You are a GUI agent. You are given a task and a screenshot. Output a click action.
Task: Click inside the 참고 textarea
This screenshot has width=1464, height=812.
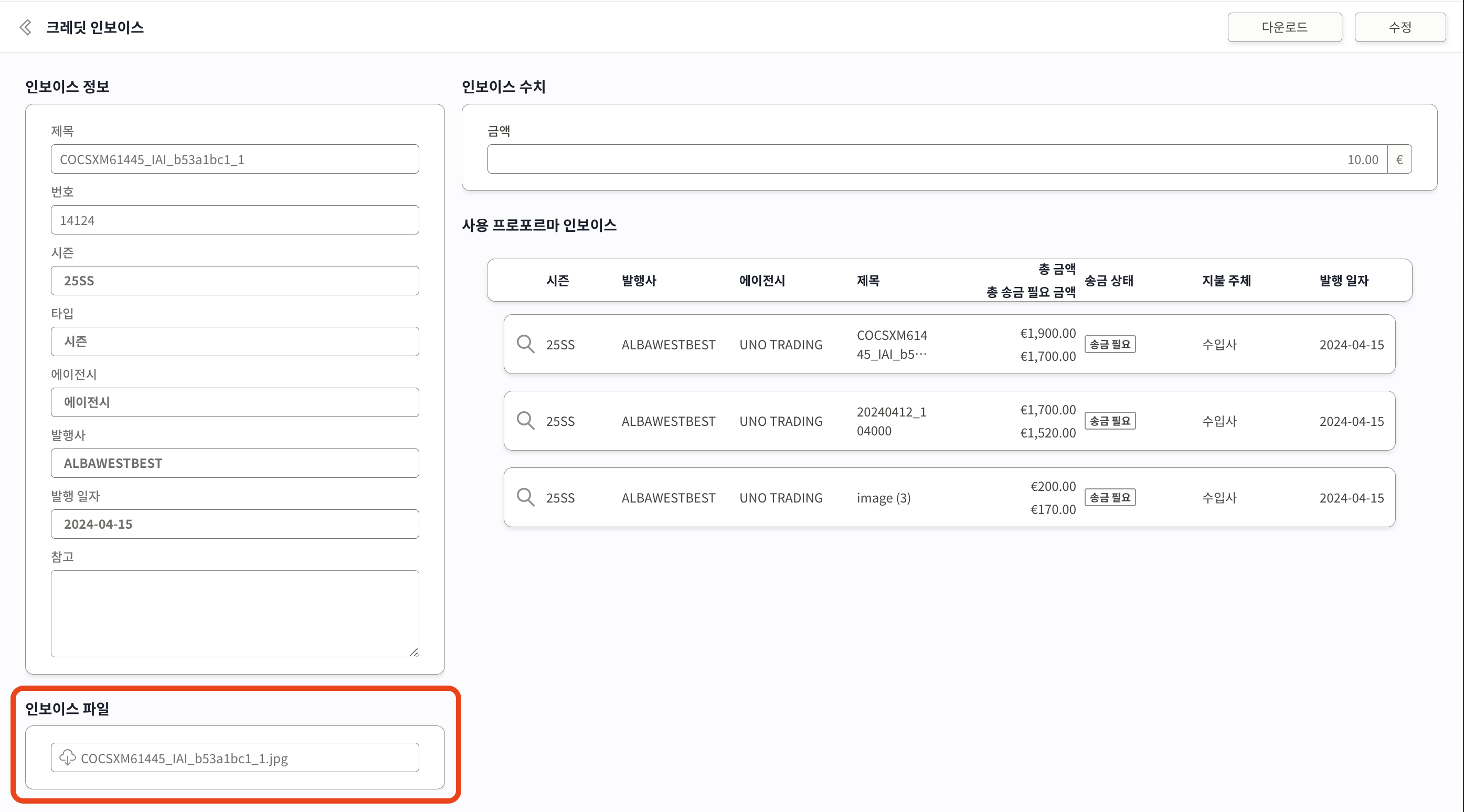[235, 614]
